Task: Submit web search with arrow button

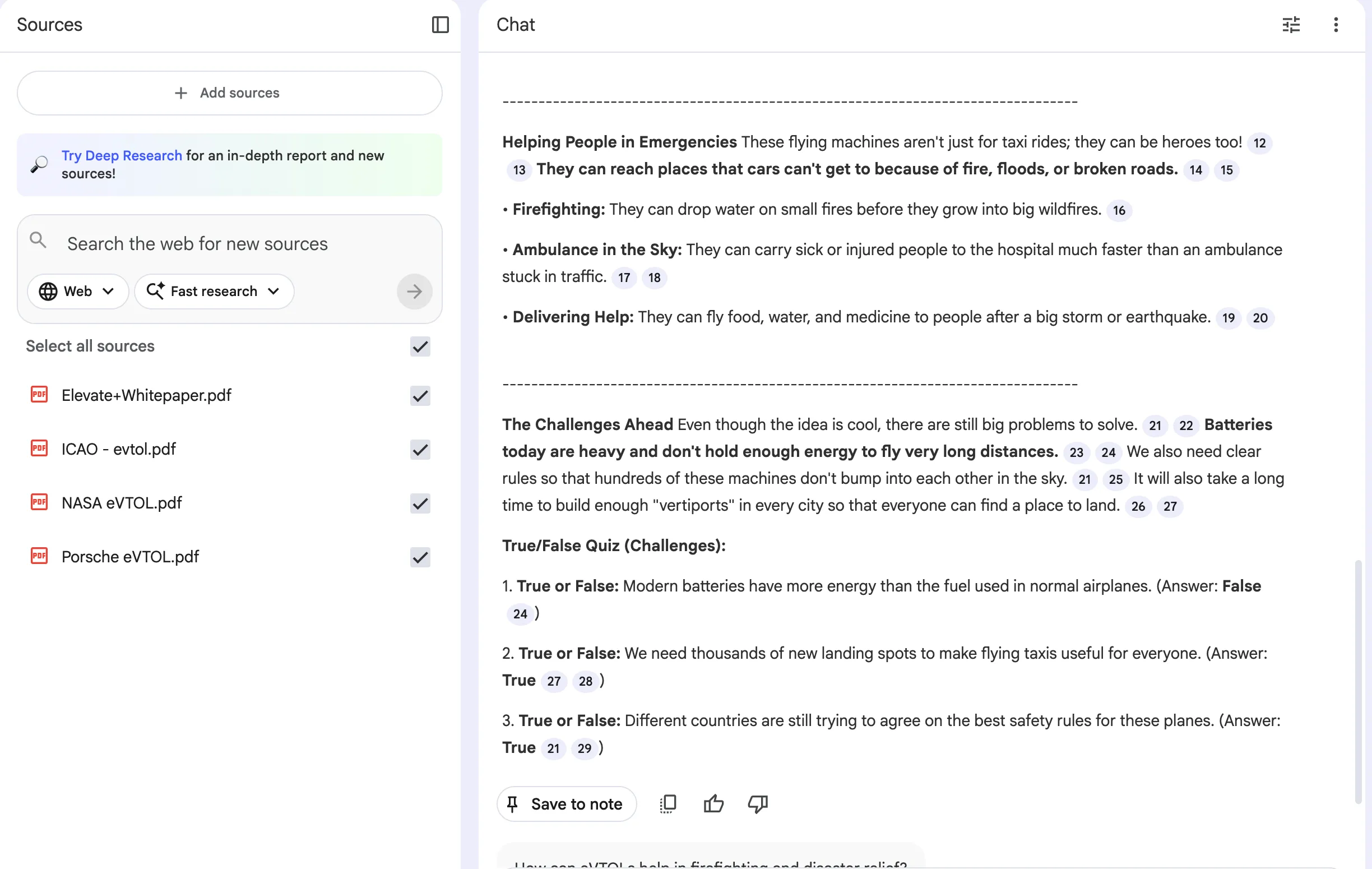Action: (x=414, y=291)
